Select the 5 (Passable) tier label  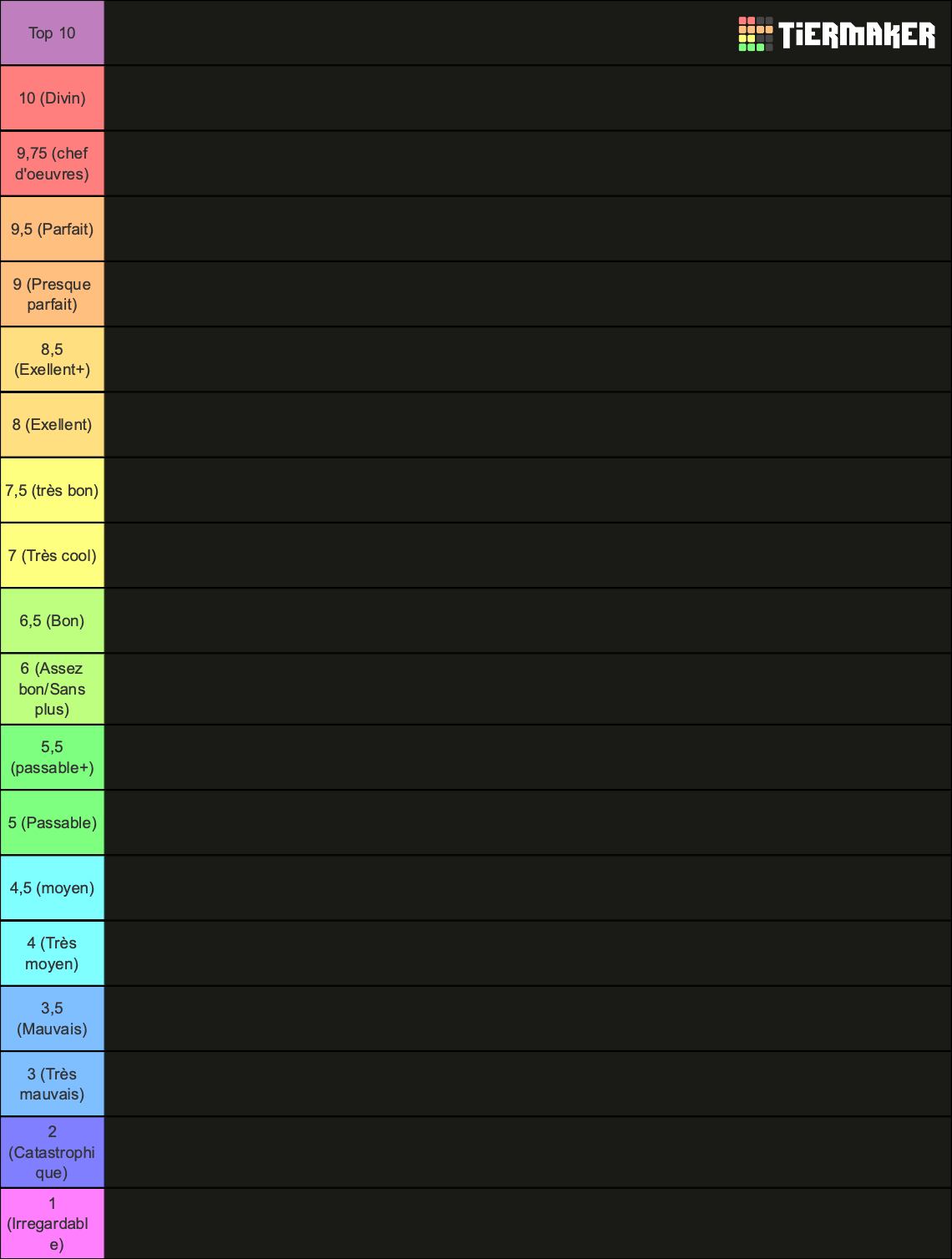[52, 822]
